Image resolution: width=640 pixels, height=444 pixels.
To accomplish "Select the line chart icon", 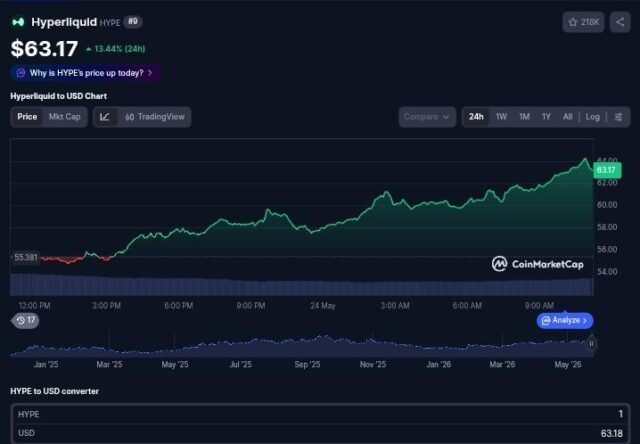I will pos(105,117).
